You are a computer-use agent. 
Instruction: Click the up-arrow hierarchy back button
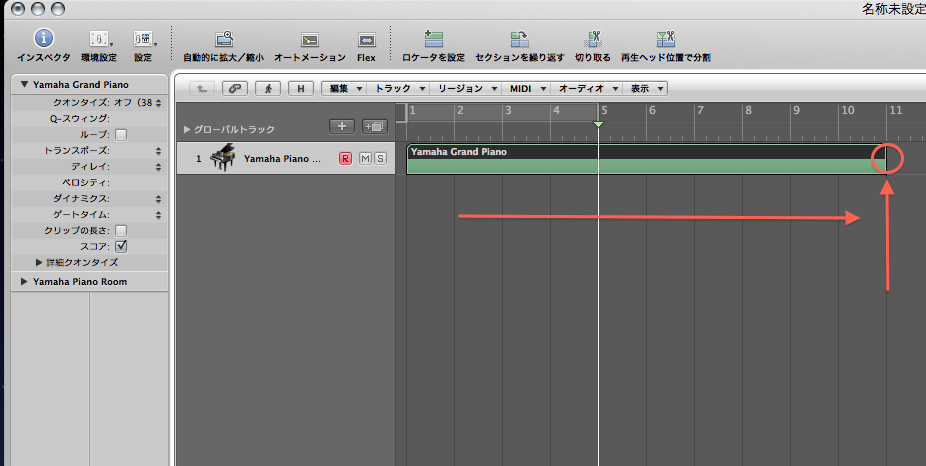[x=201, y=89]
